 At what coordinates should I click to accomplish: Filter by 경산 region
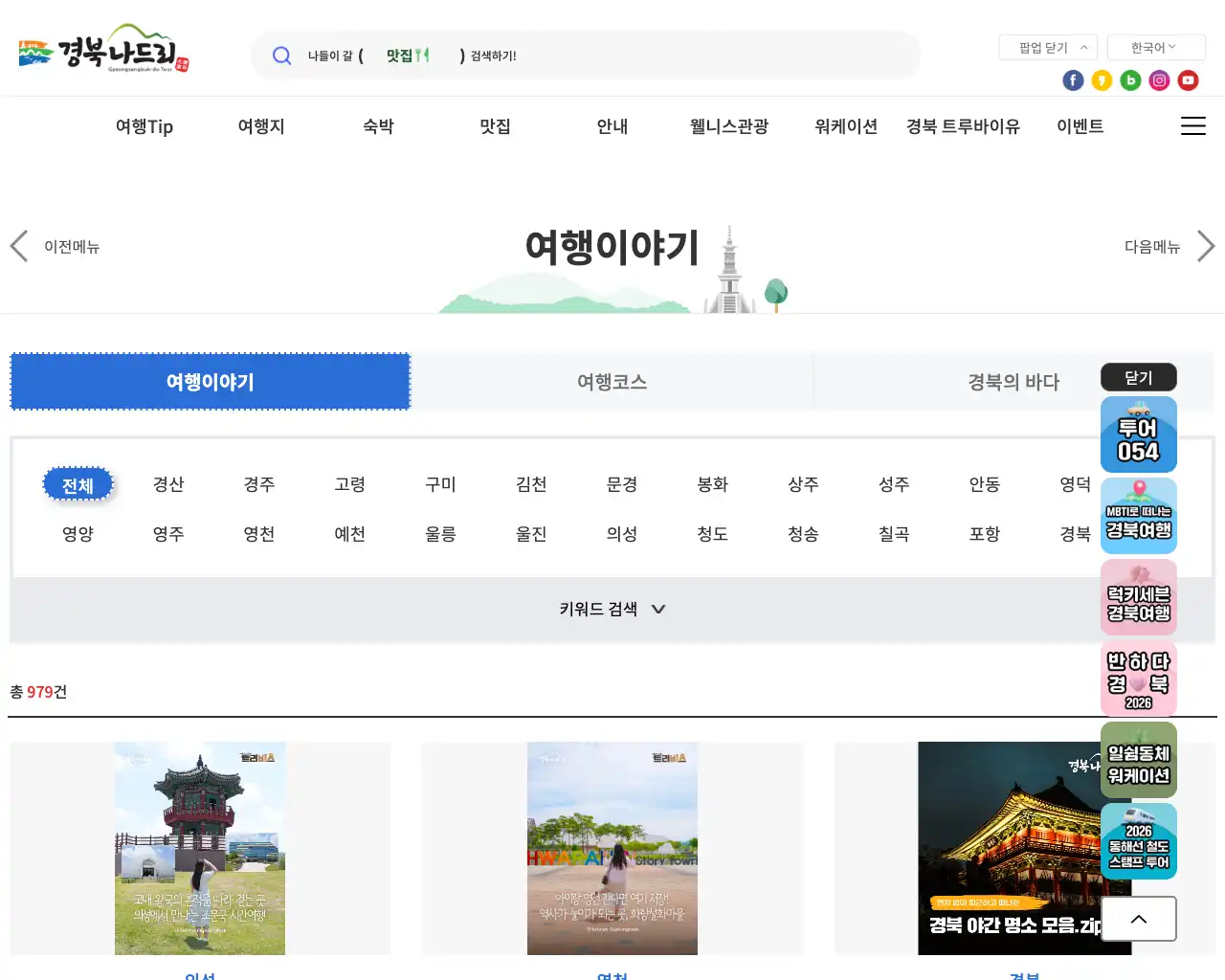click(x=168, y=484)
